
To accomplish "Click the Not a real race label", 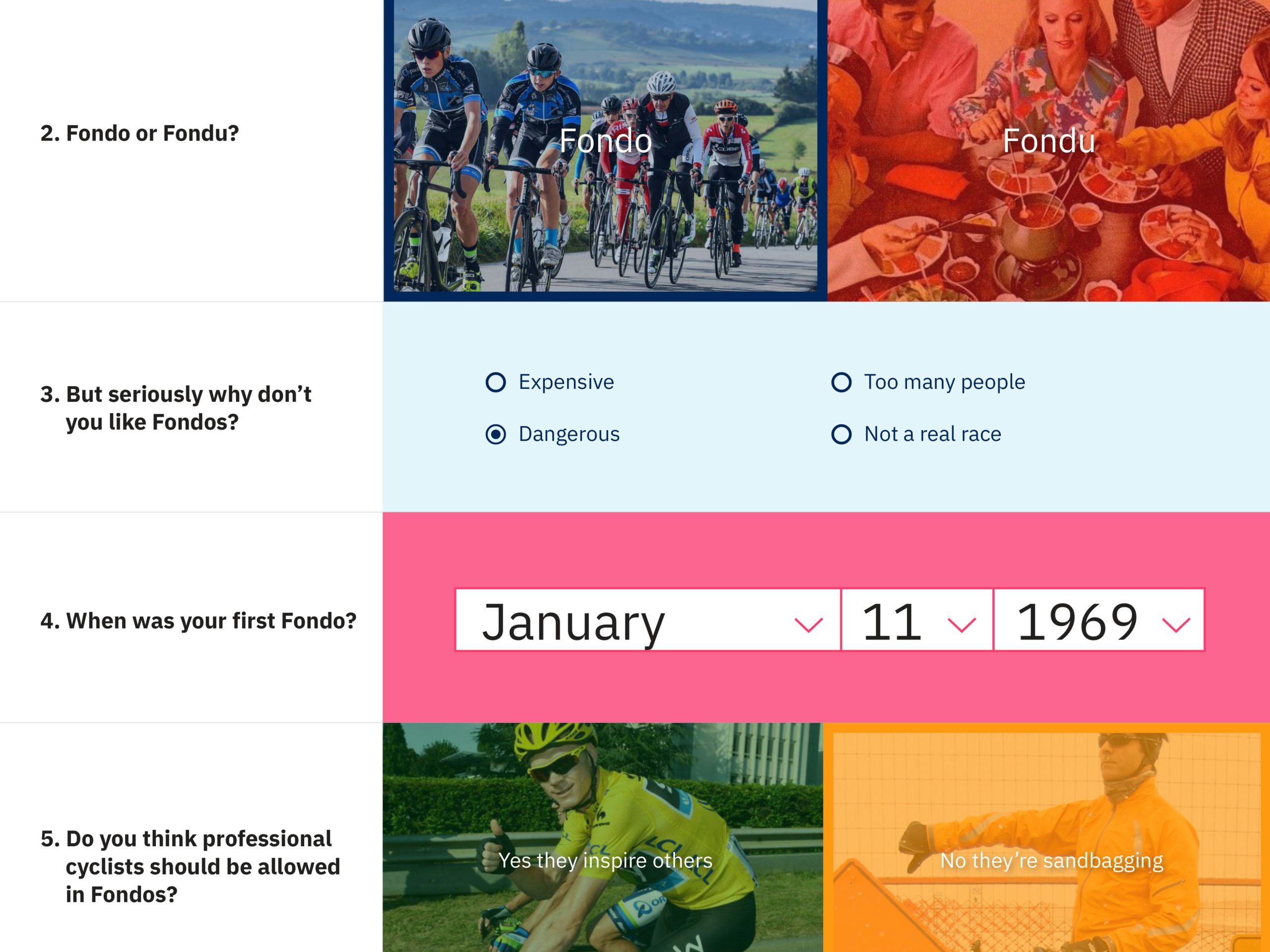I will click(932, 434).
